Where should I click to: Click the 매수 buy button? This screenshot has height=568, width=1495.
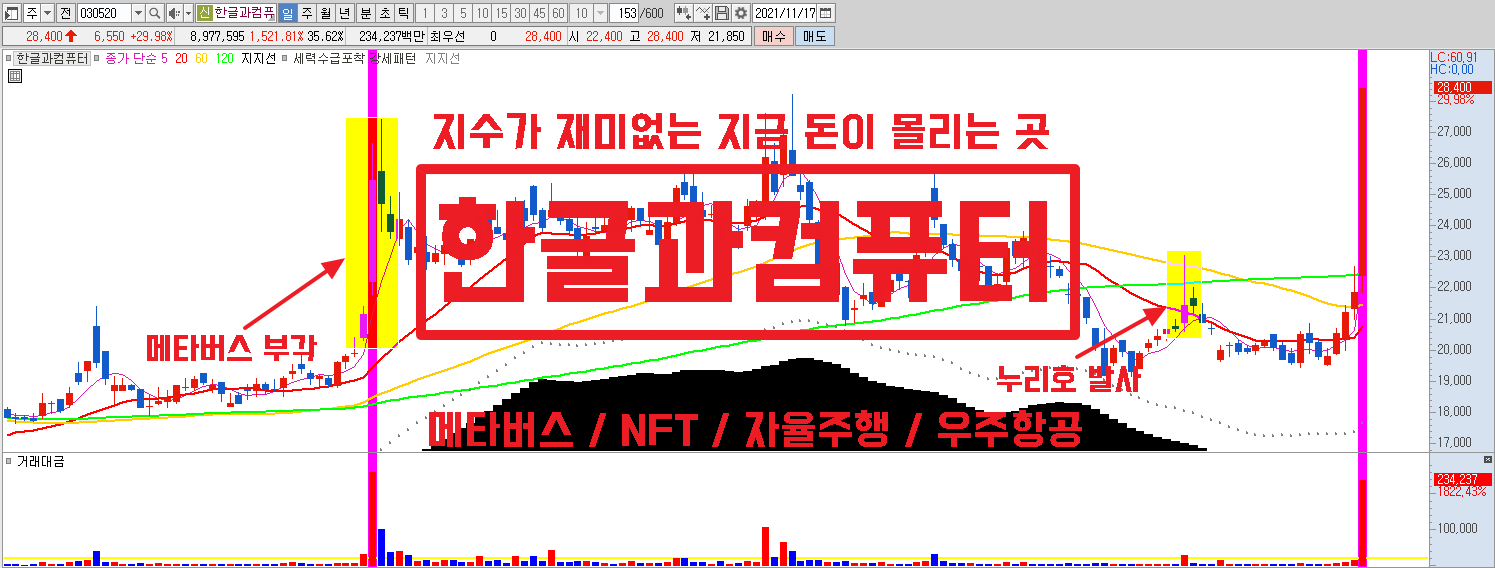coord(773,36)
